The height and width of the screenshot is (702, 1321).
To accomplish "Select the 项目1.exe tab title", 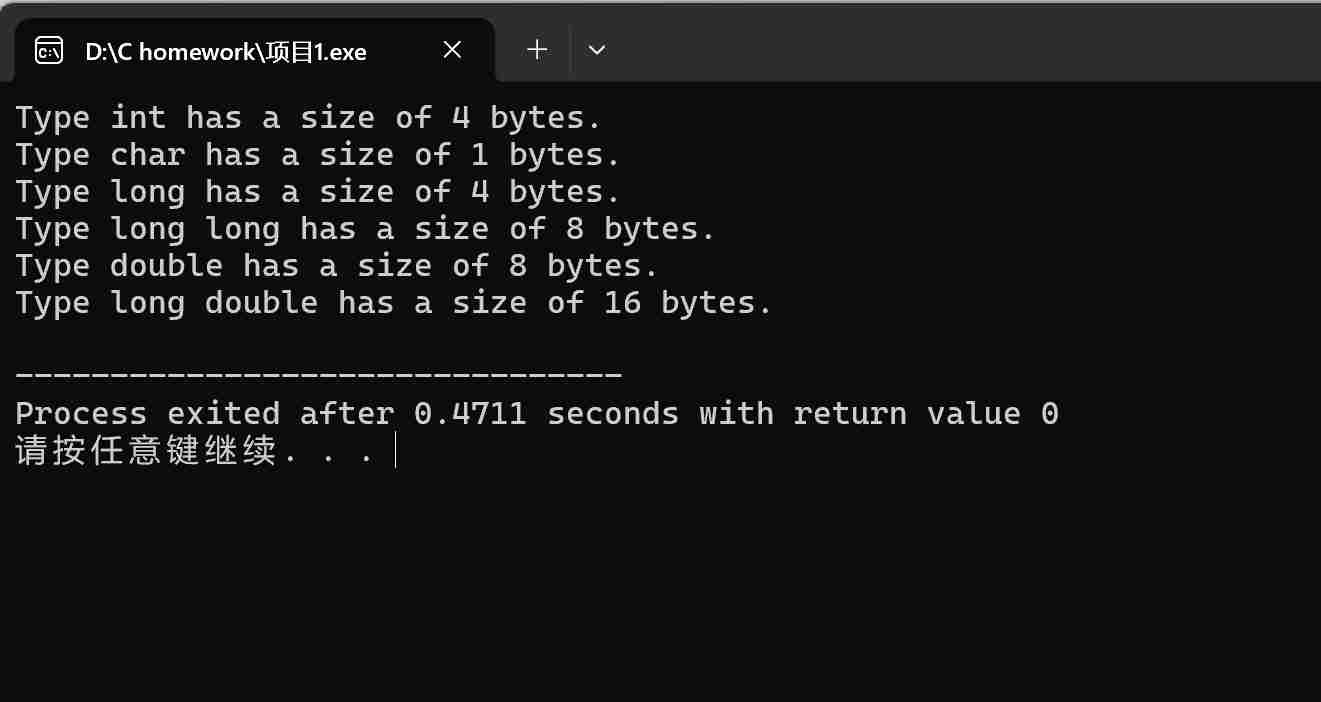I will point(226,51).
